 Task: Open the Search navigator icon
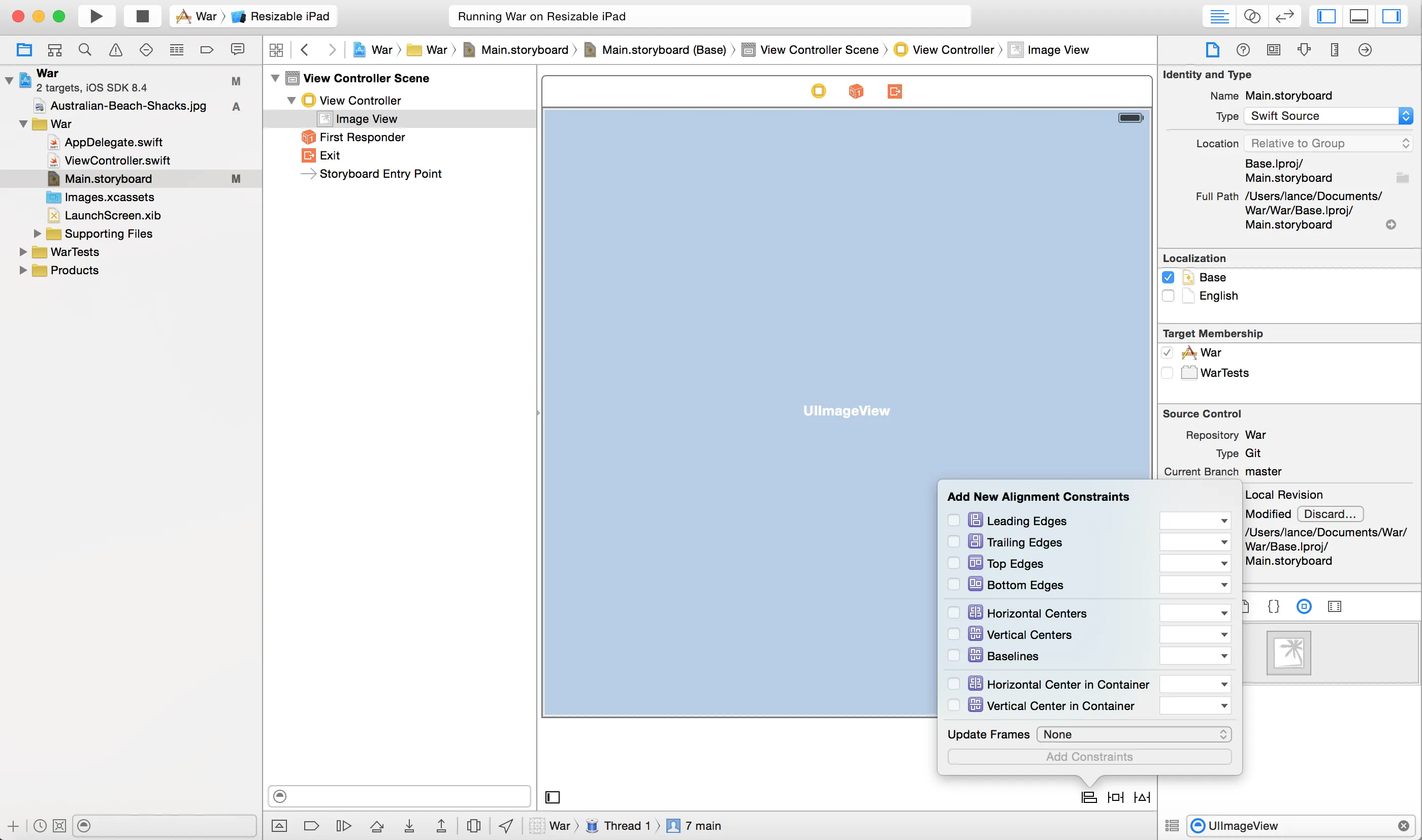(85, 50)
